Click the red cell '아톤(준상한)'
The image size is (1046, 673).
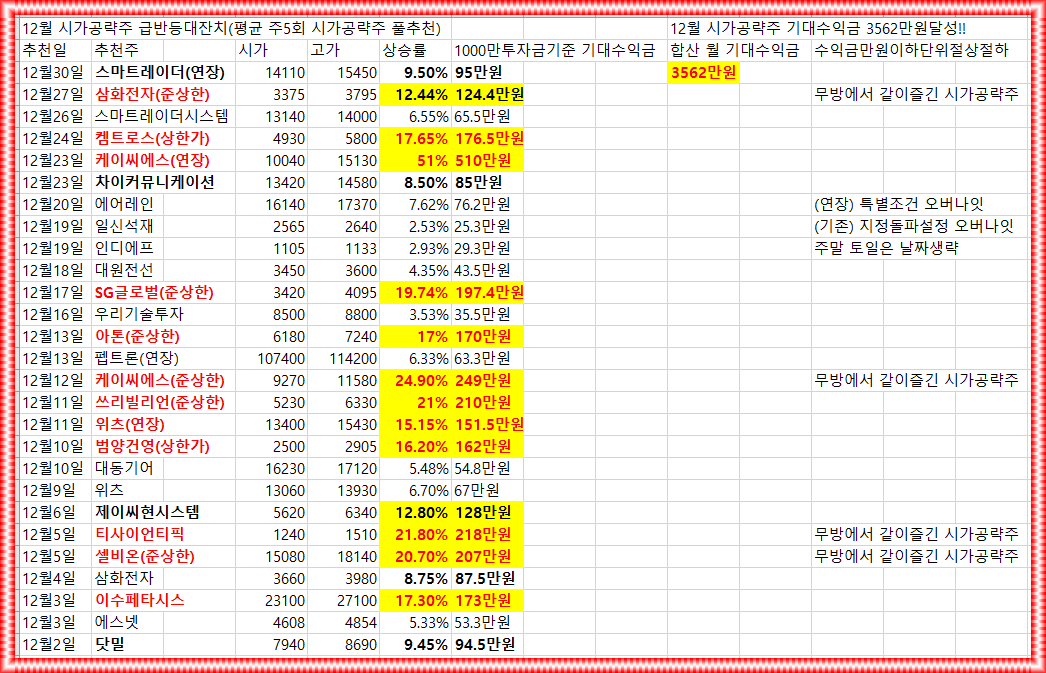coord(137,337)
